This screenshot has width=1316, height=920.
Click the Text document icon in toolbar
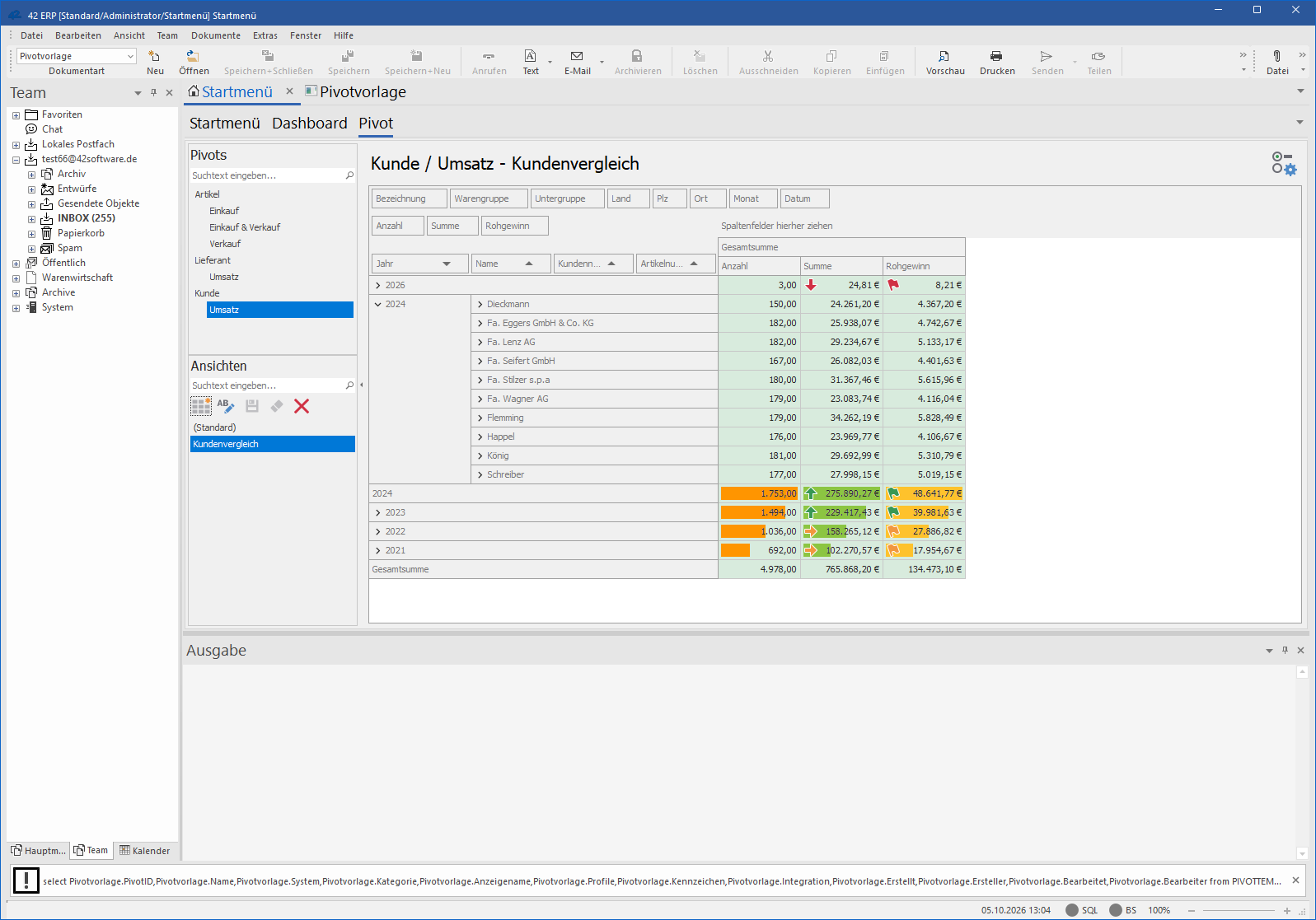click(x=530, y=56)
